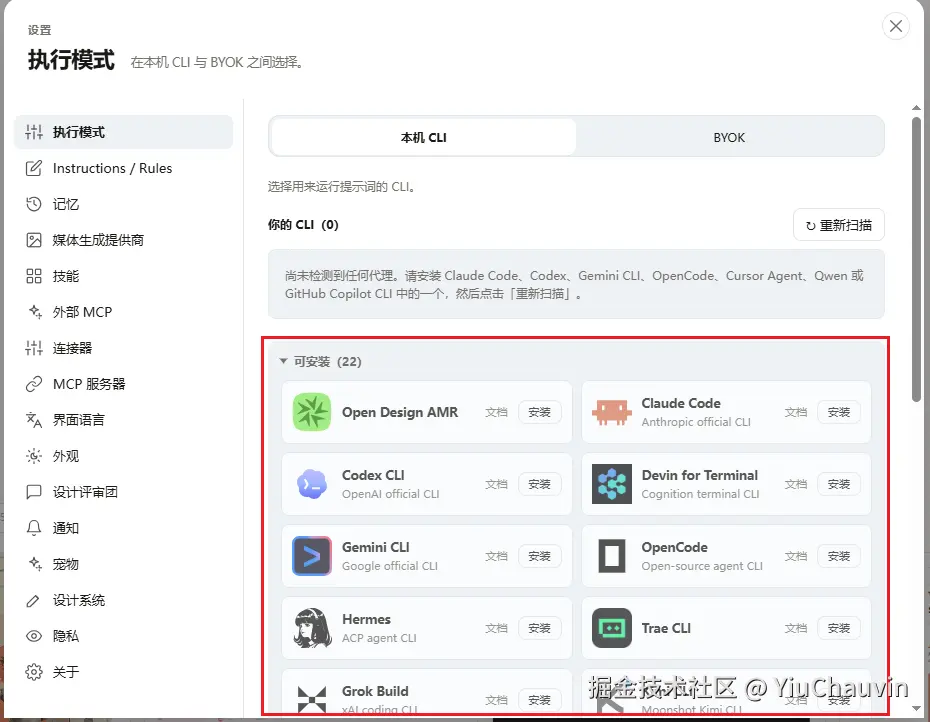Install Gemini CLI
The height and width of the screenshot is (722, 930).
point(539,556)
